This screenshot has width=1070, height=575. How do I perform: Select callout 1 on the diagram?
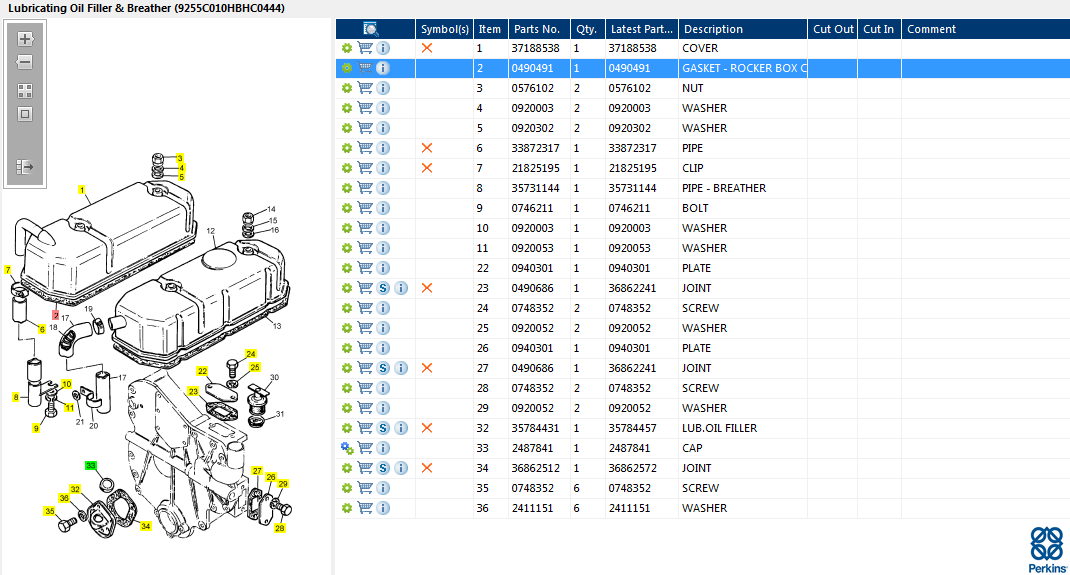[82, 190]
